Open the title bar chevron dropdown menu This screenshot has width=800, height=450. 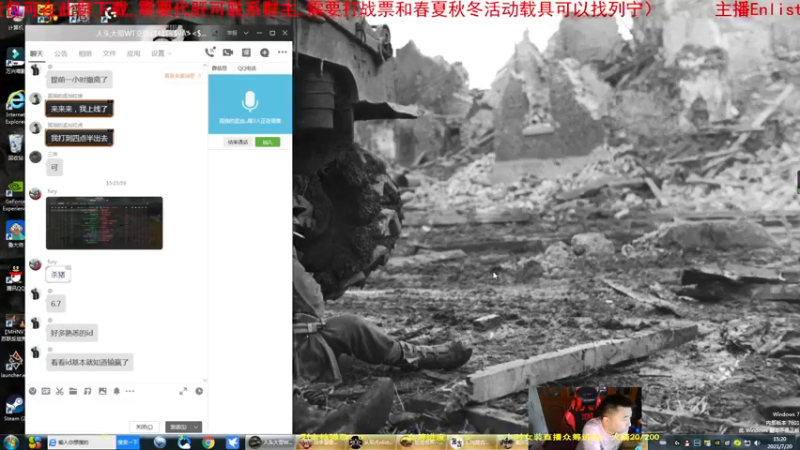pos(246,33)
